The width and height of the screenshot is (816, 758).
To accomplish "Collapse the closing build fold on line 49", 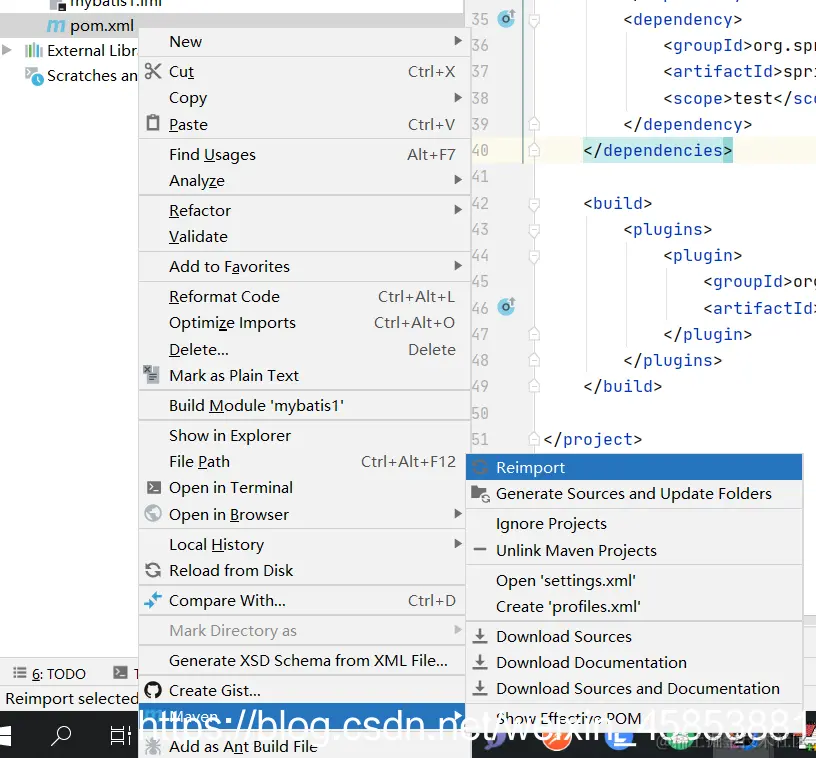I will pyautogui.click(x=534, y=386).
